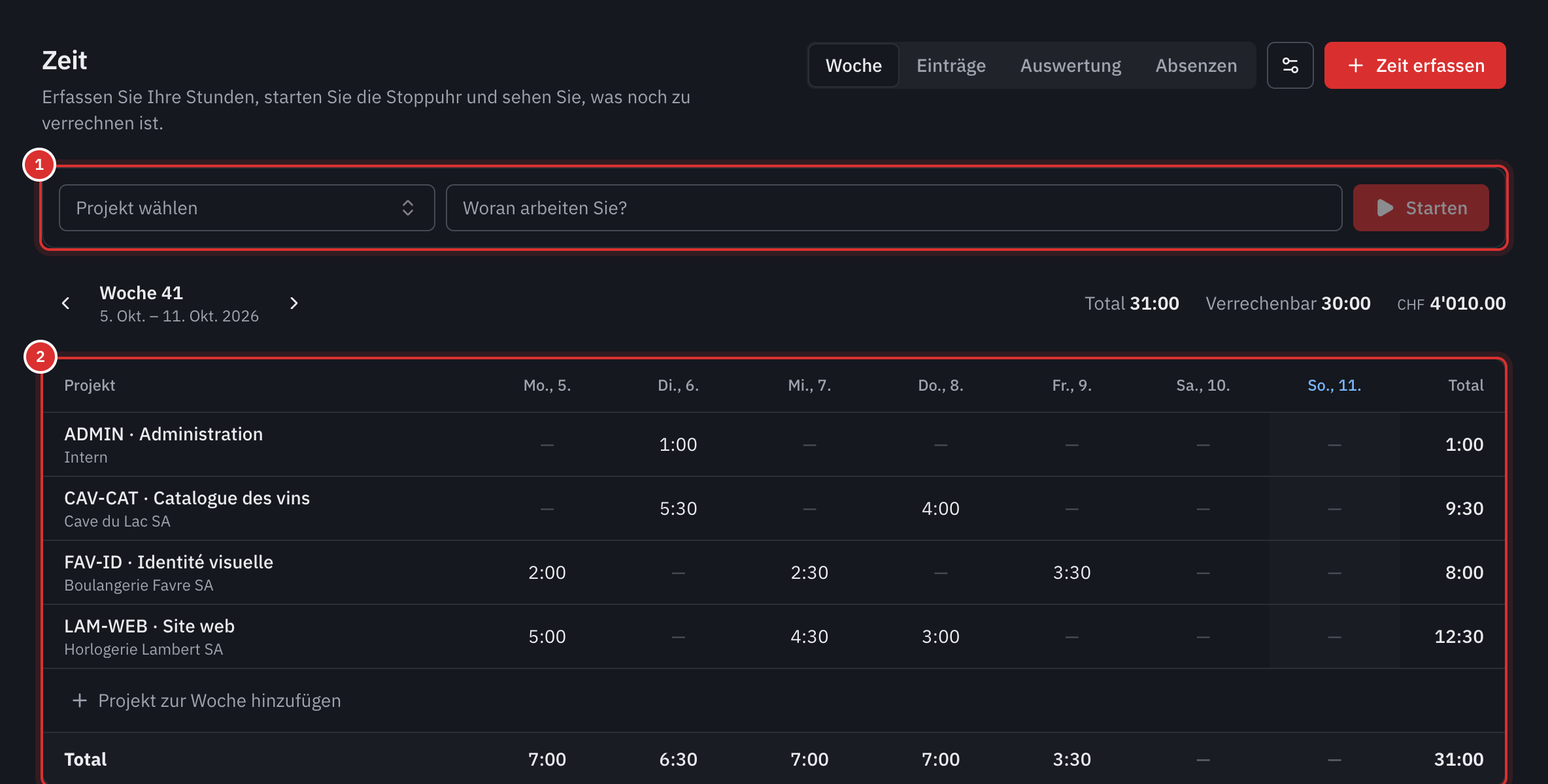
Task: Start the timer with Starten button
Action: click(x=1421, y=208)
